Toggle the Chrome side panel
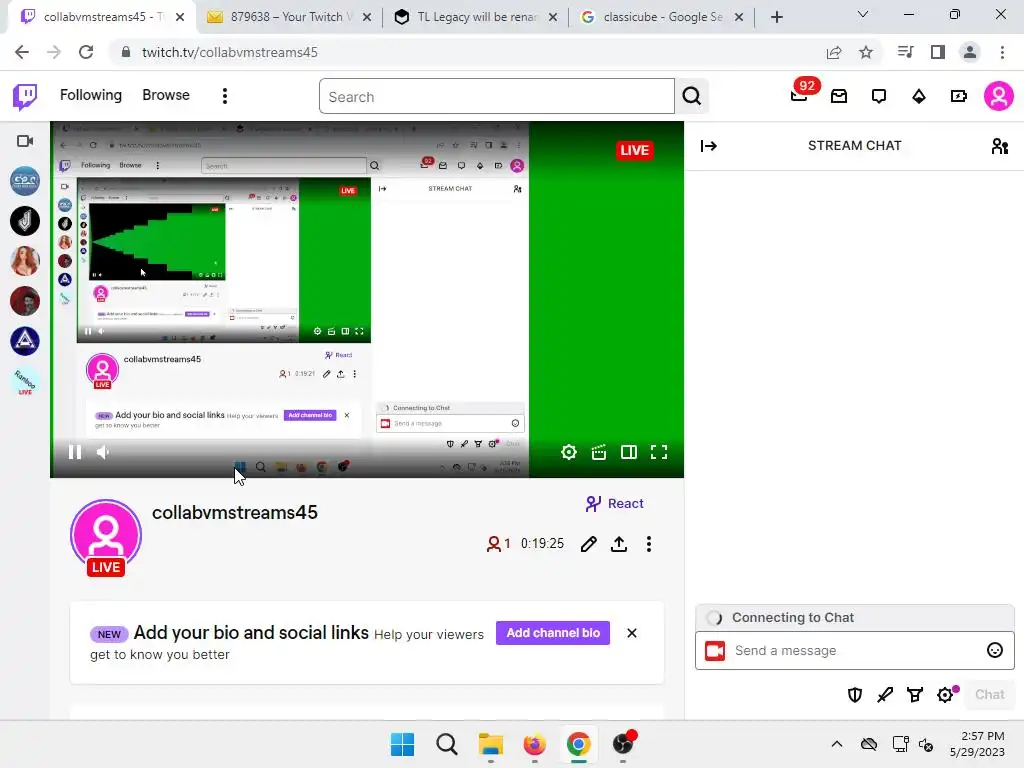 (x=938, y=52)
